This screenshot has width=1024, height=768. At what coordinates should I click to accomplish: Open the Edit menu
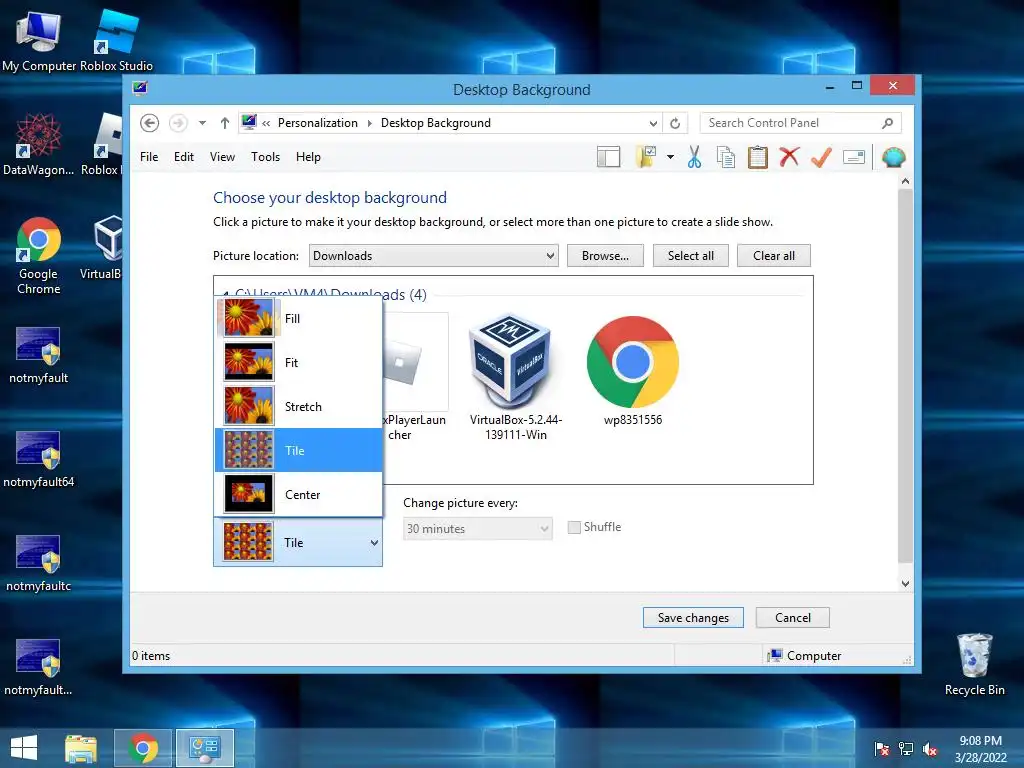184,157
